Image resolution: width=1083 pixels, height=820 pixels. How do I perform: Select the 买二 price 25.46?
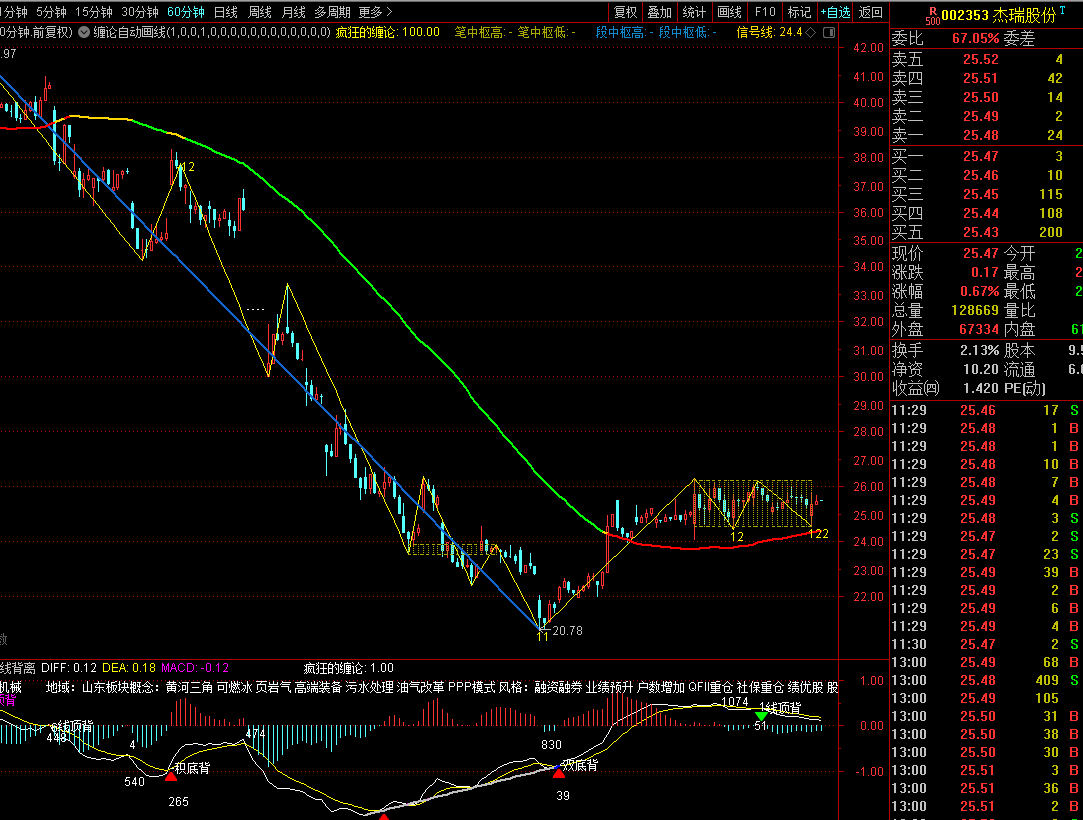pyautogui.click(x=981, y=175)
